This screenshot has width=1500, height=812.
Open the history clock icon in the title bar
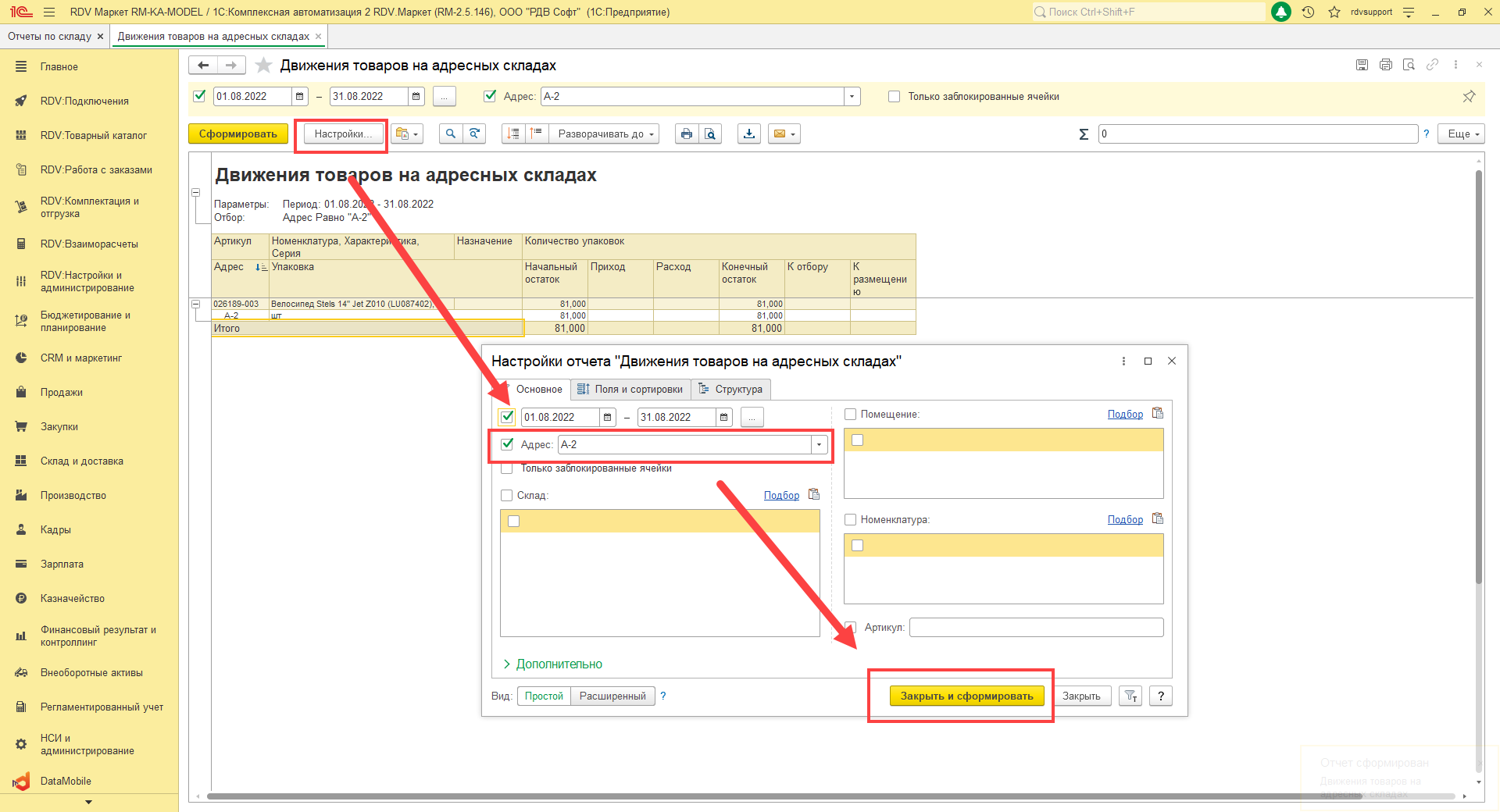coord(1308,12)
